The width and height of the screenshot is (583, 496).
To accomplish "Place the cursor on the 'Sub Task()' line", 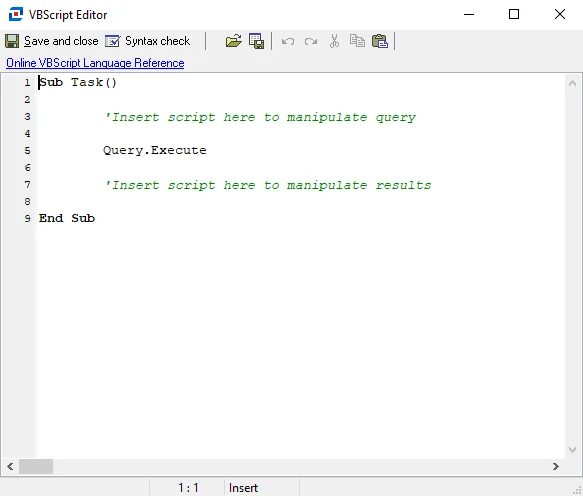I will (78, 82).
